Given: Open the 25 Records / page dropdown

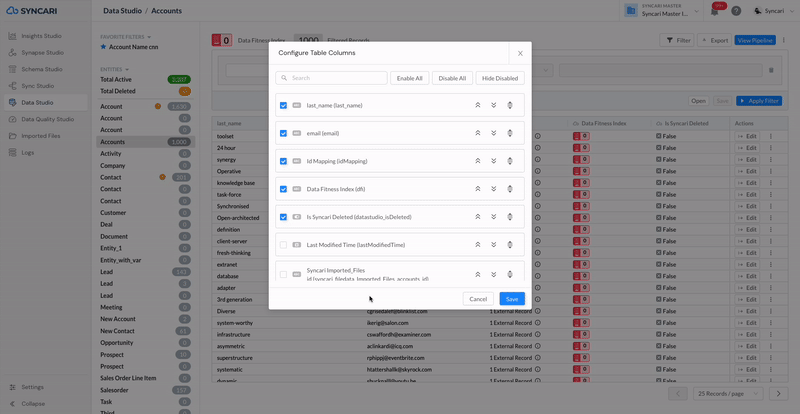Looking at the screenshot, I should [728, 393].
